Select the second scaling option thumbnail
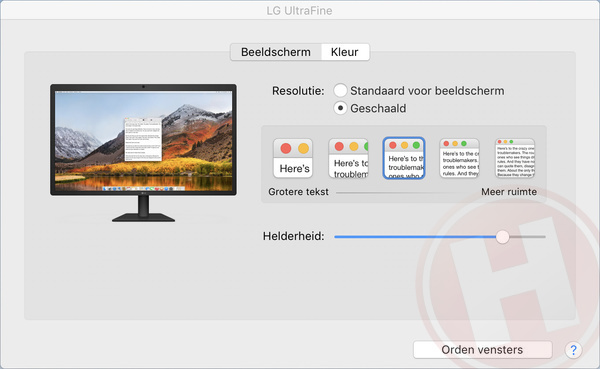600x369 pixels. pyautogui.click(x=349, y=158)
